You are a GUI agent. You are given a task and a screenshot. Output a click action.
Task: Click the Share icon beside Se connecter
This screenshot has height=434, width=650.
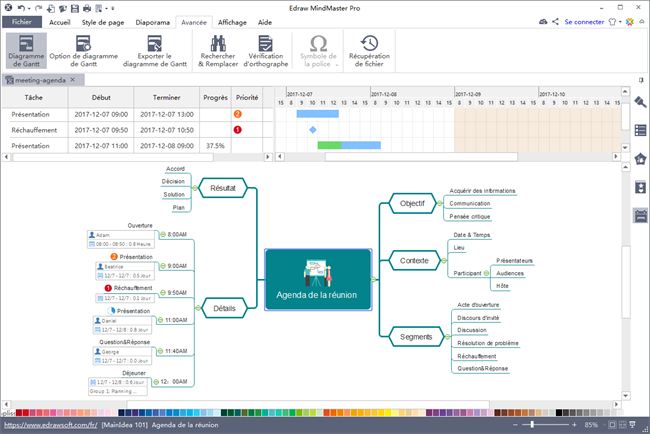[x=555, y=22]
